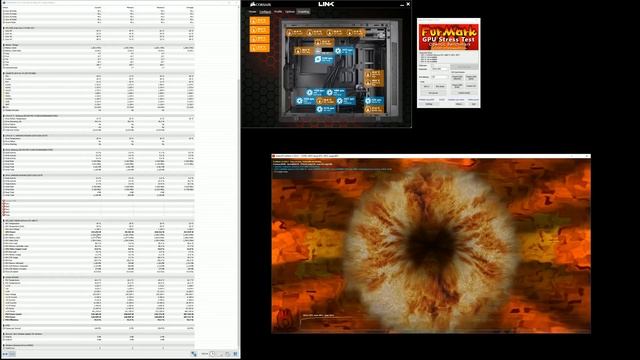Click the GPU-Z button in FurMark
This screenshot has height=360, width=640.
coord(427,86)
